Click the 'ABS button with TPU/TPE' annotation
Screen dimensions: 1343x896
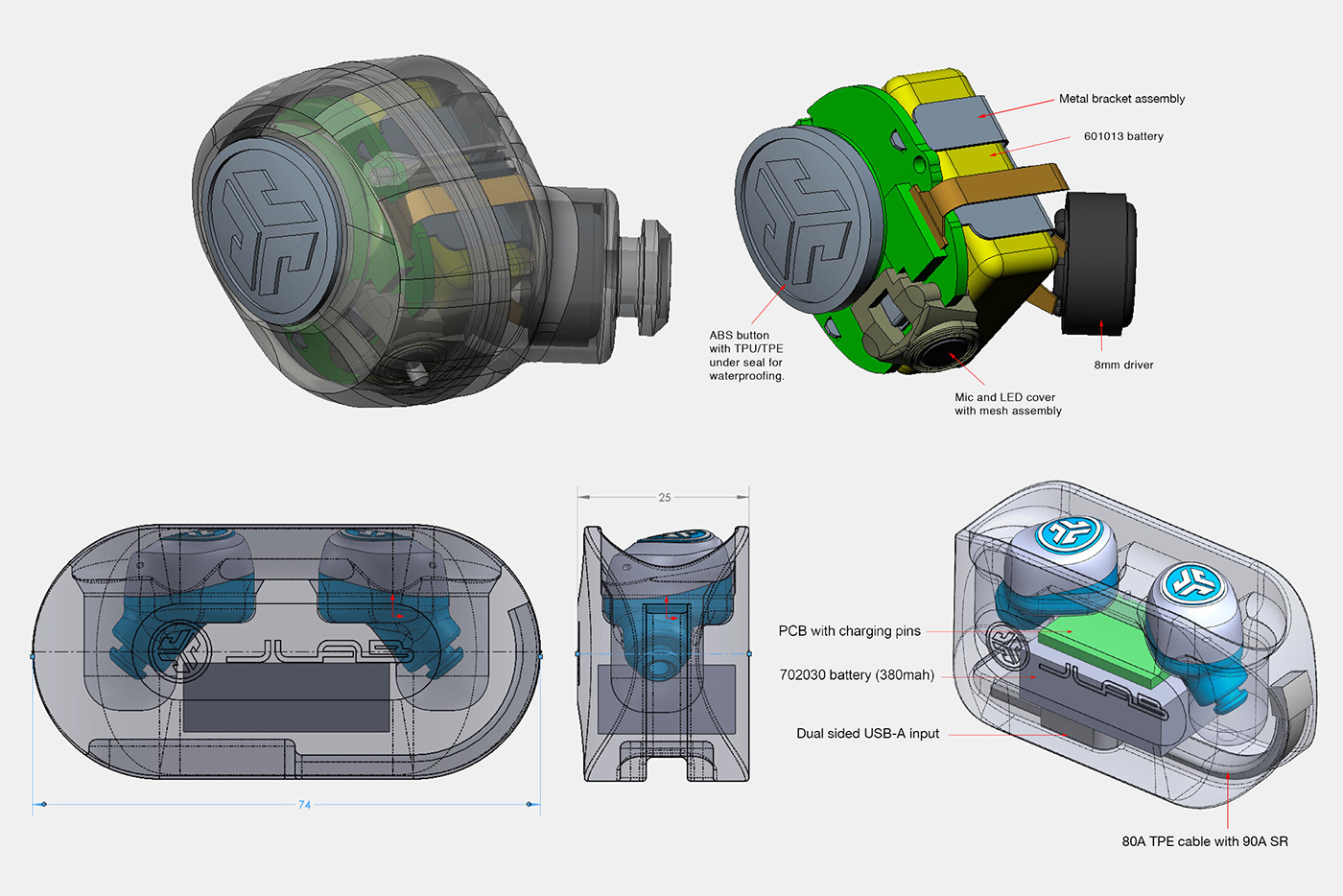pos(746,356)
